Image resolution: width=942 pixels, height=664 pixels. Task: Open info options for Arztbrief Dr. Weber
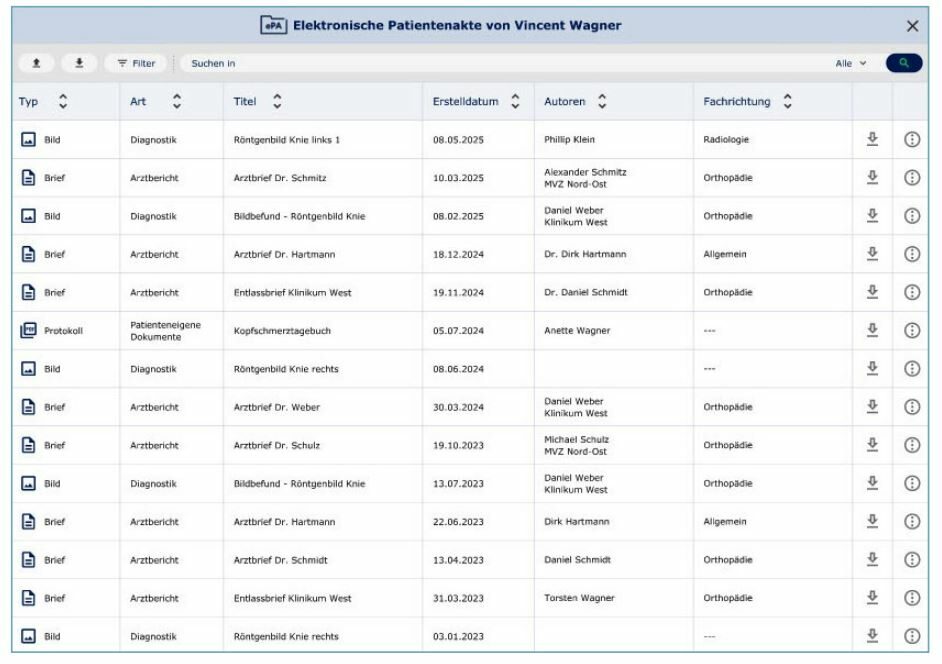[x=912, y=407]
